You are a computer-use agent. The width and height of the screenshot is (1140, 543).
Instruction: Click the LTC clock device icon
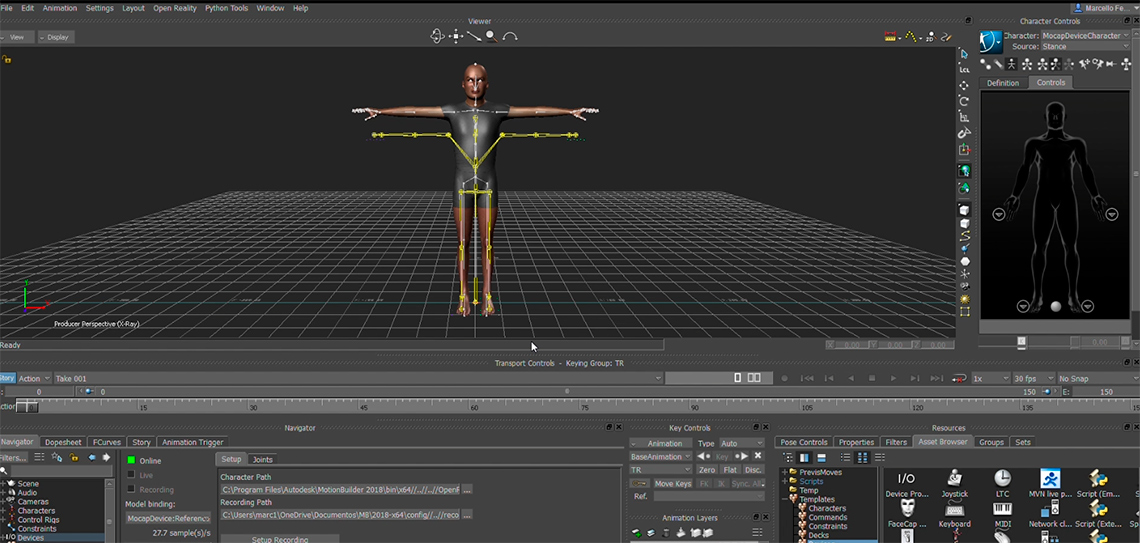[x=1002, y=478]
